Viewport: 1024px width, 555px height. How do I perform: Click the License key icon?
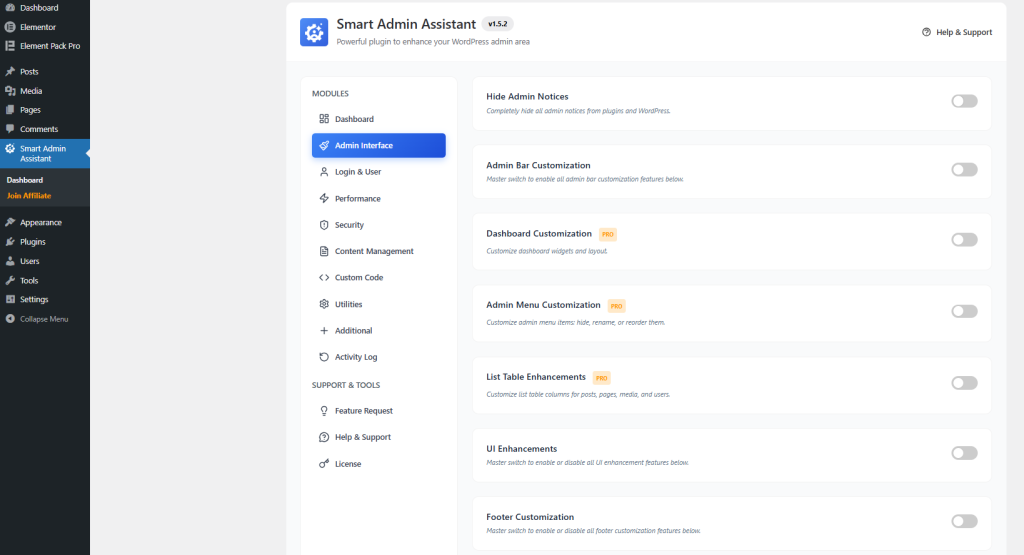coord(324,464)
